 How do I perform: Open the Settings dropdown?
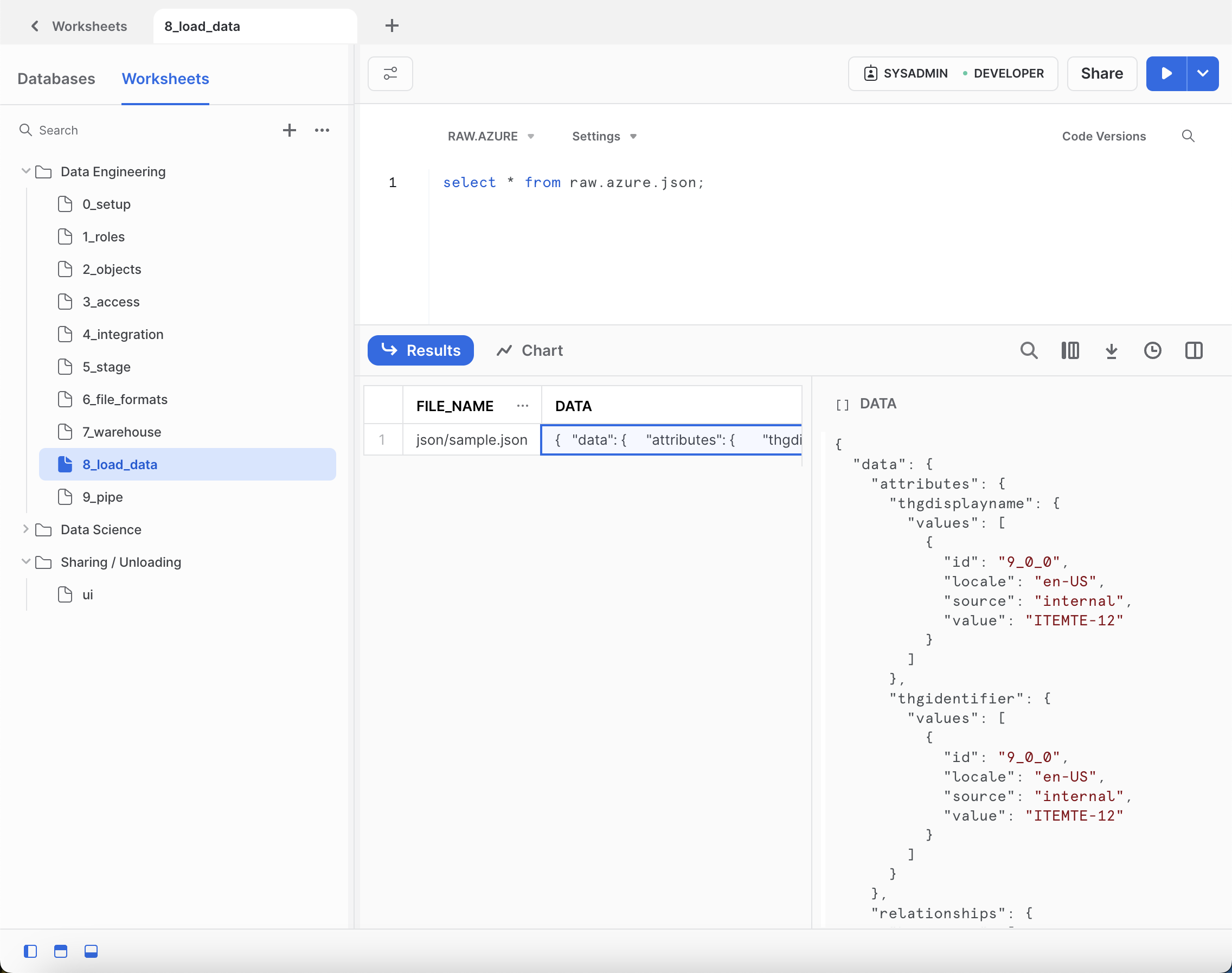[604, 136]
